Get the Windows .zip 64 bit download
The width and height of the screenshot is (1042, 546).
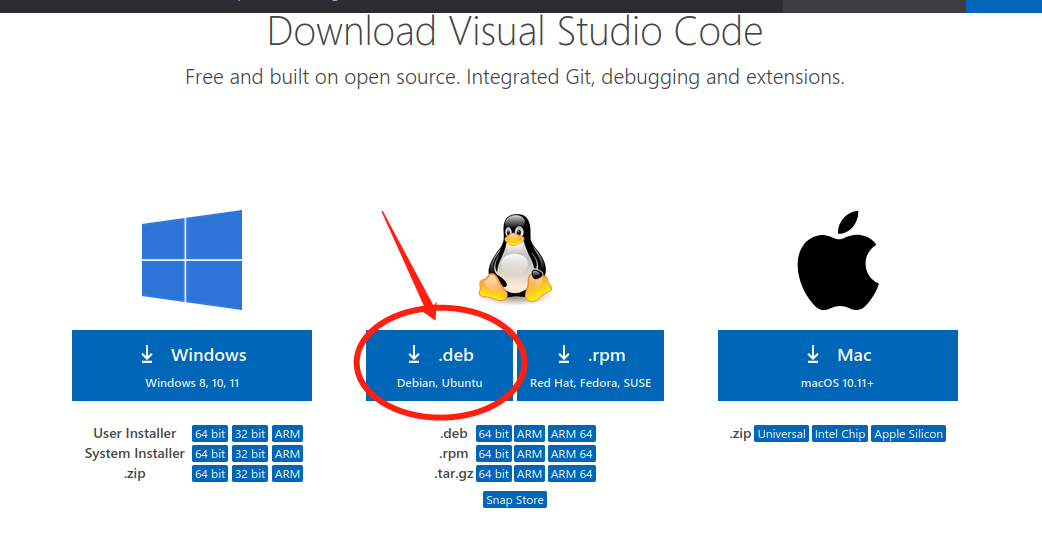pos(210,474)
